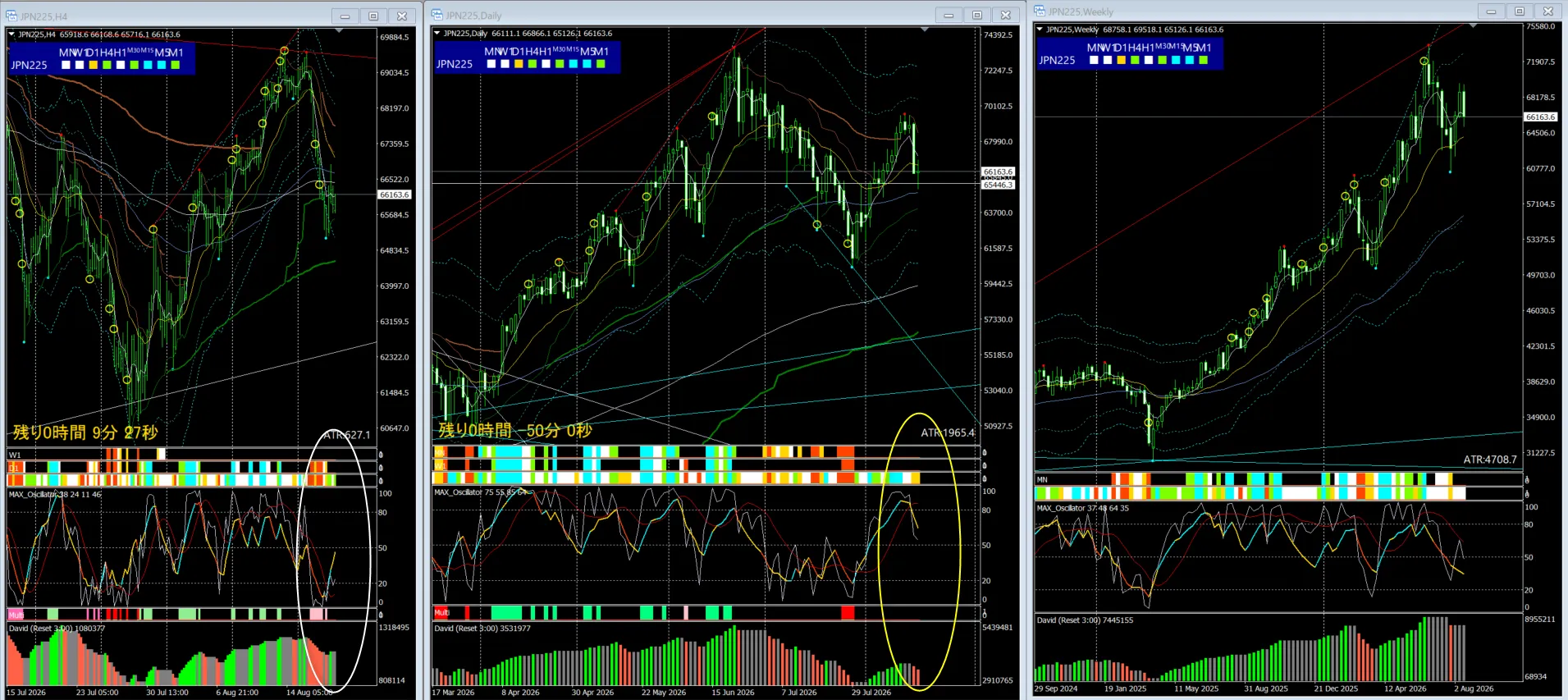This screenshot has height=700, width=1568.
Task: Click the chart shift marker in Daily chart
Action: coord(925,30)
